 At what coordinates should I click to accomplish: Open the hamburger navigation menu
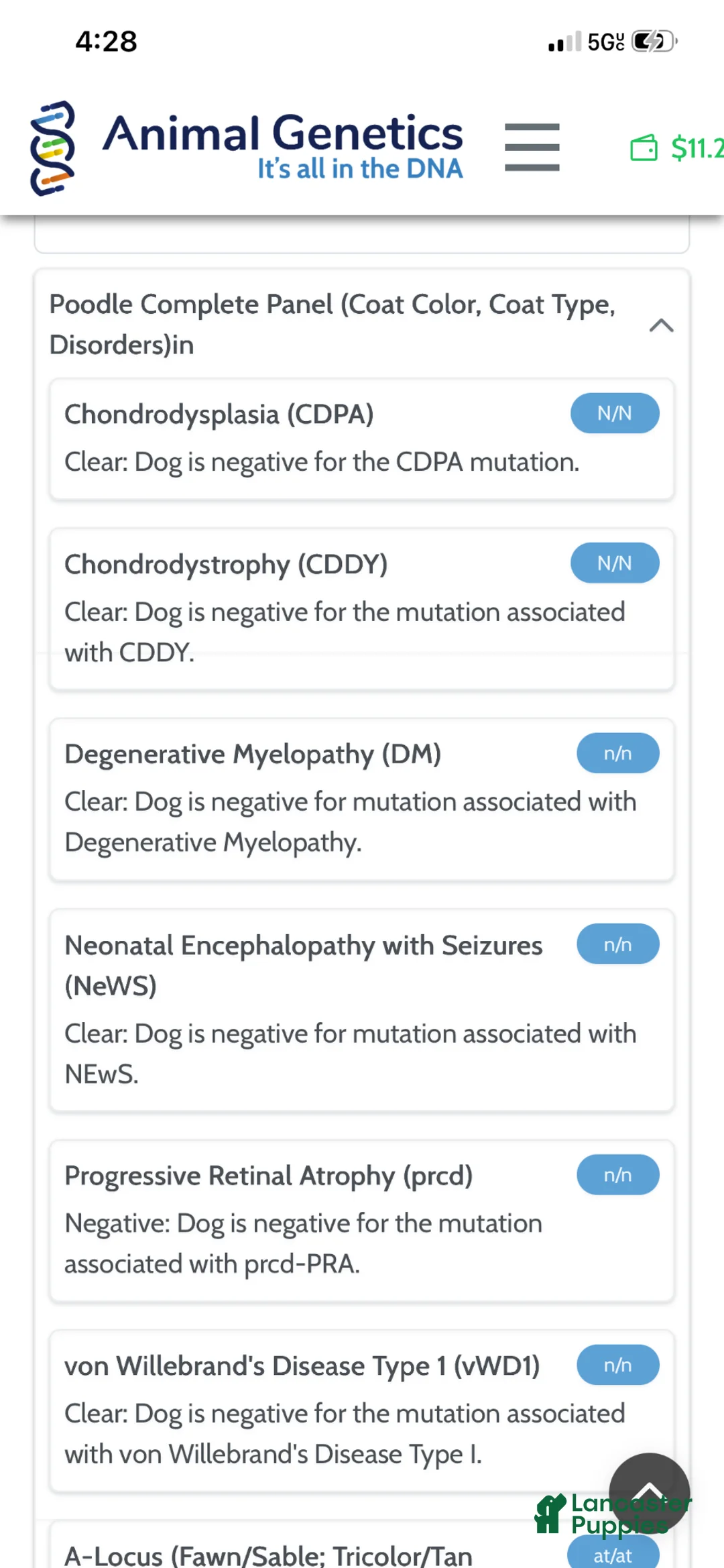click(x=532, y=147)
